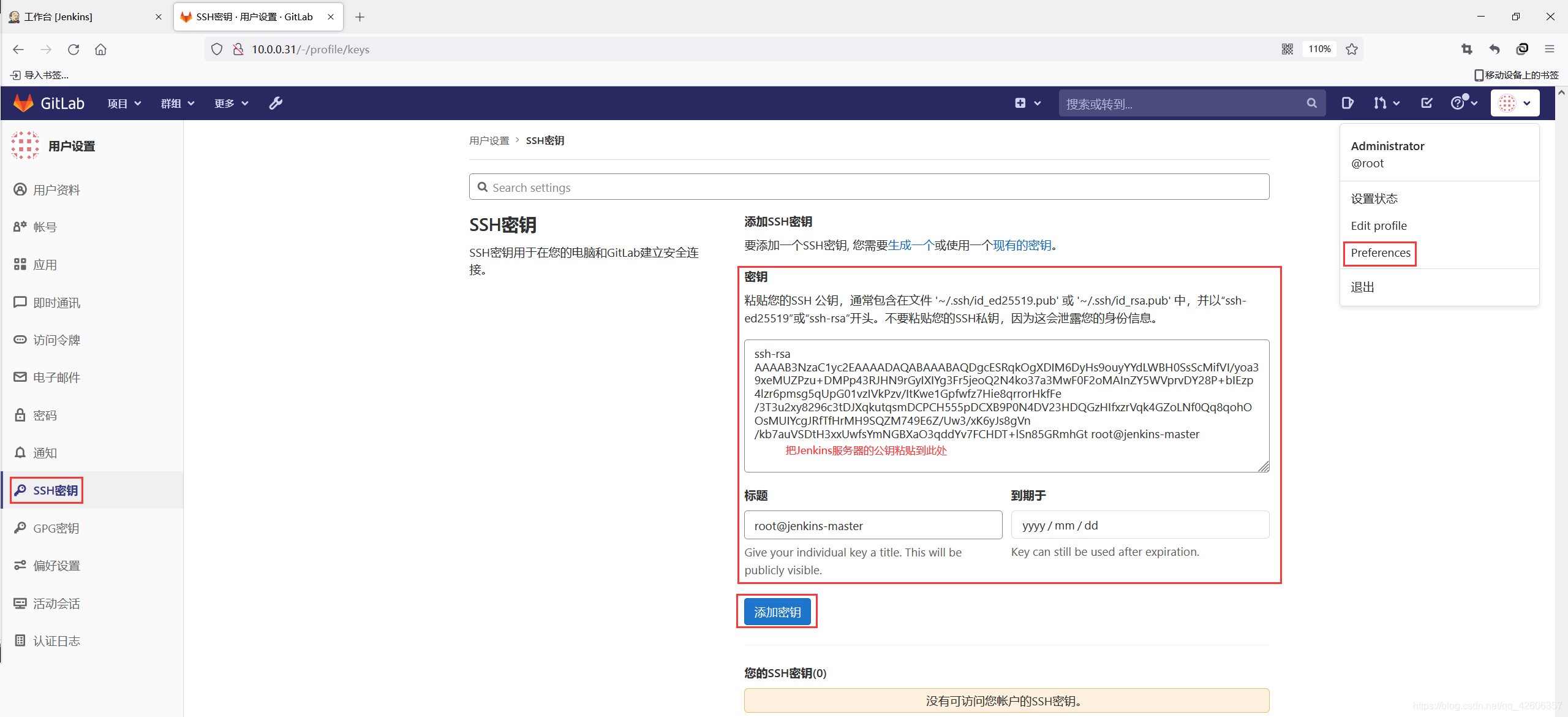Click the browser forward arrow

coord(46,49)
